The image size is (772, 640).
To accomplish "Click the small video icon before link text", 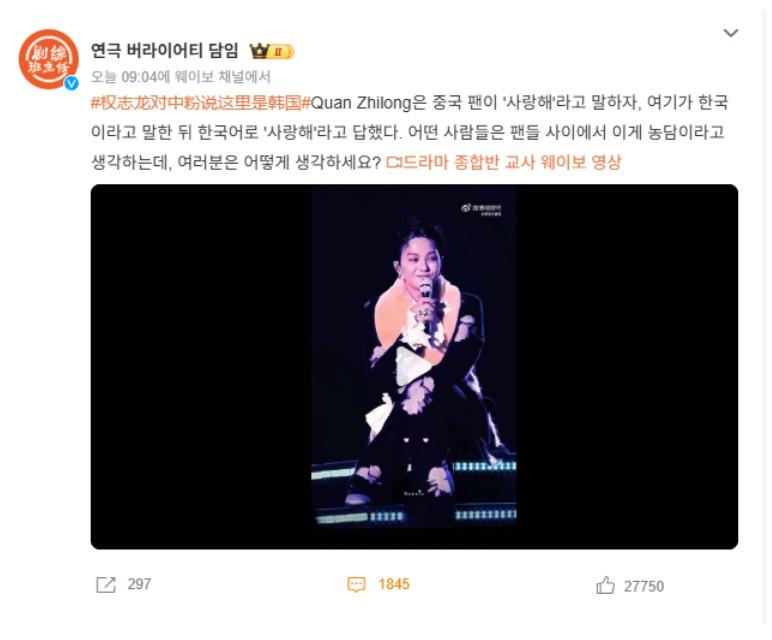I will pyautogui.click(x=394, y=162).
